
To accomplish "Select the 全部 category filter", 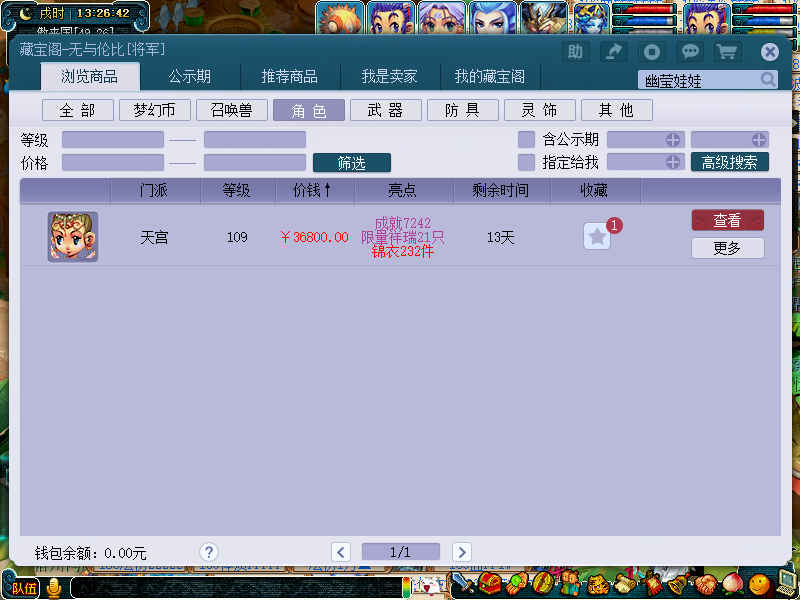I will click(78, 110).
